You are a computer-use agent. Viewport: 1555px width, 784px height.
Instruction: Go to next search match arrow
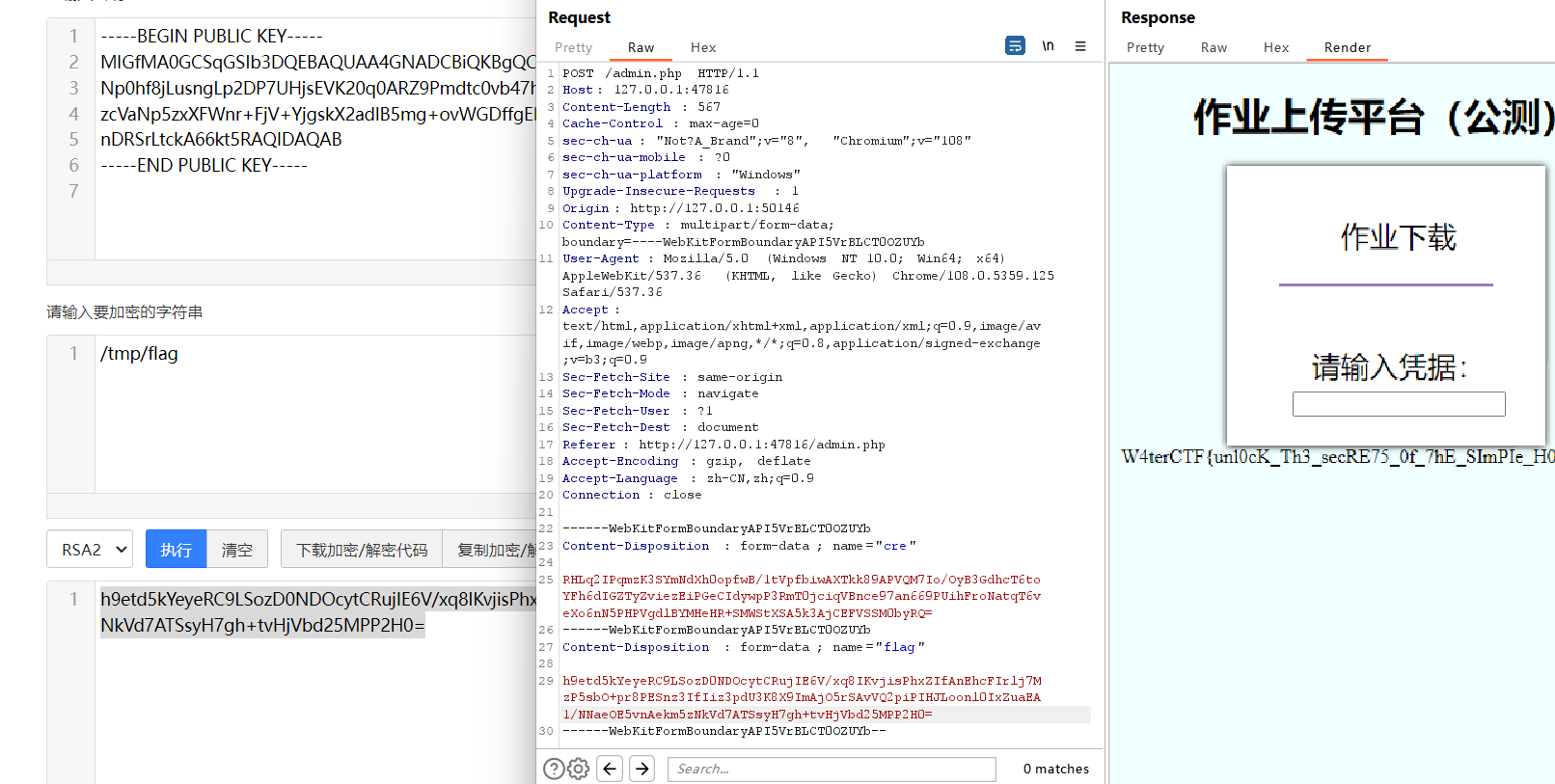642,769
